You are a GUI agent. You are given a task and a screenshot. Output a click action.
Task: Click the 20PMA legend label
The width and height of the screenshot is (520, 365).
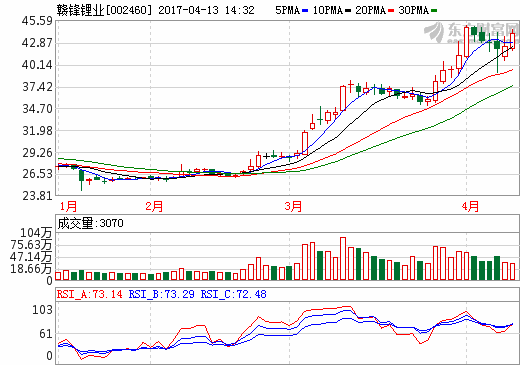[x=370, y=10]
